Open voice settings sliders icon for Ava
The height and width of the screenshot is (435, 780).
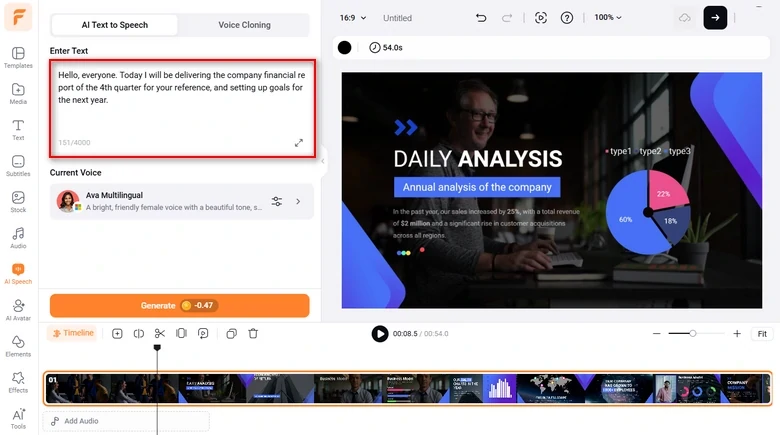point(277,202)
